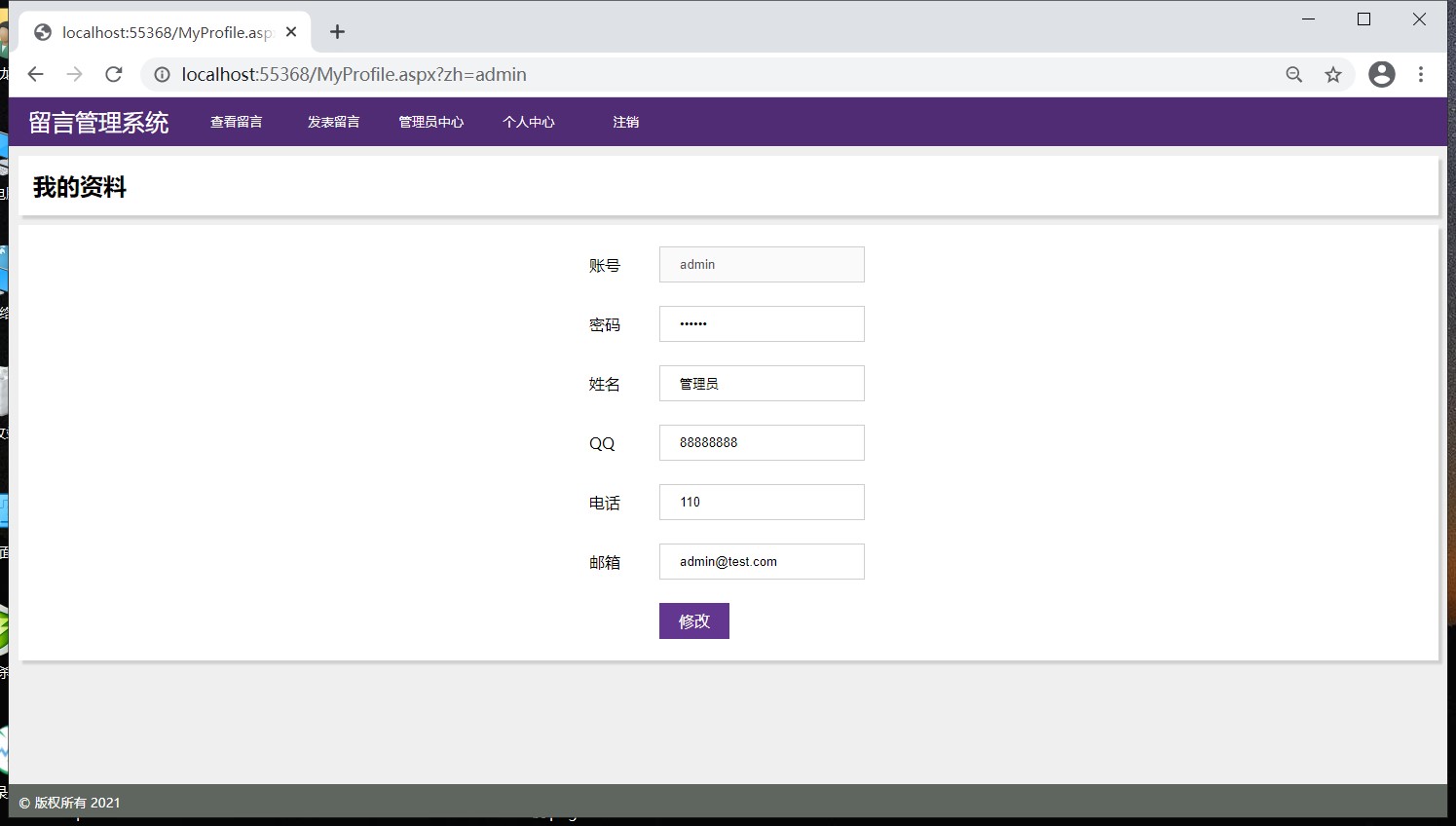Open 管理员中心 menu item
The height and width of the screenshot is (826, 1456).
click(x=431, y=123)
